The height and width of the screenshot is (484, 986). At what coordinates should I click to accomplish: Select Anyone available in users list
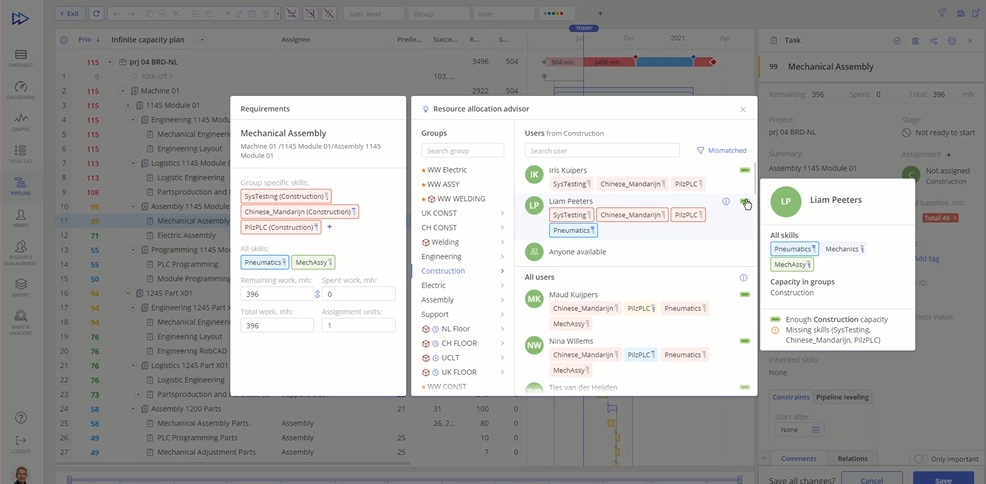pyautogui.click(x=578, y=252)
